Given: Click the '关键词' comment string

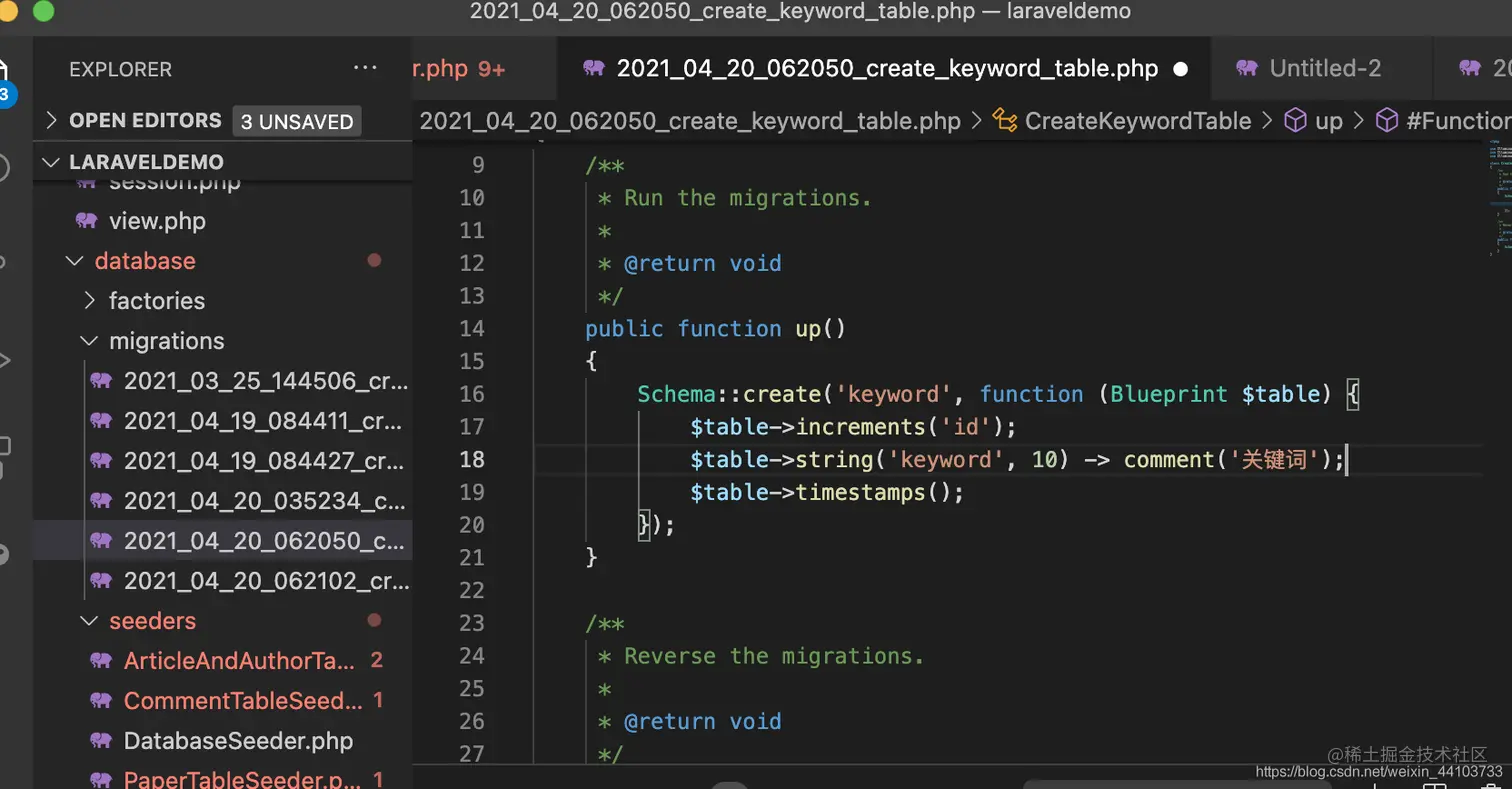Looking at the screenshot, I should [1274, 460].
